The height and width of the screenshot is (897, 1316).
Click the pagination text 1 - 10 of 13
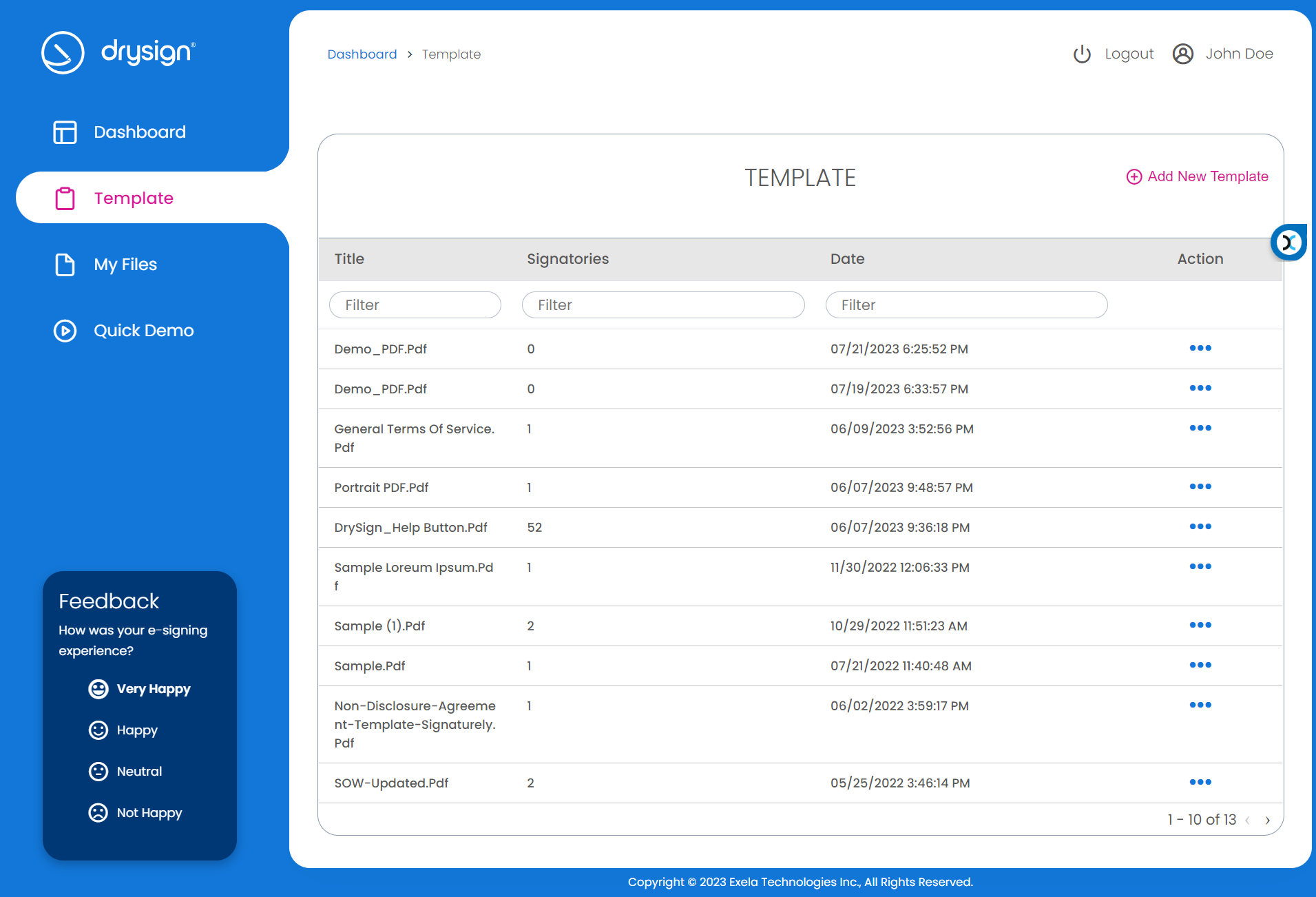[x=1202, y=820]
